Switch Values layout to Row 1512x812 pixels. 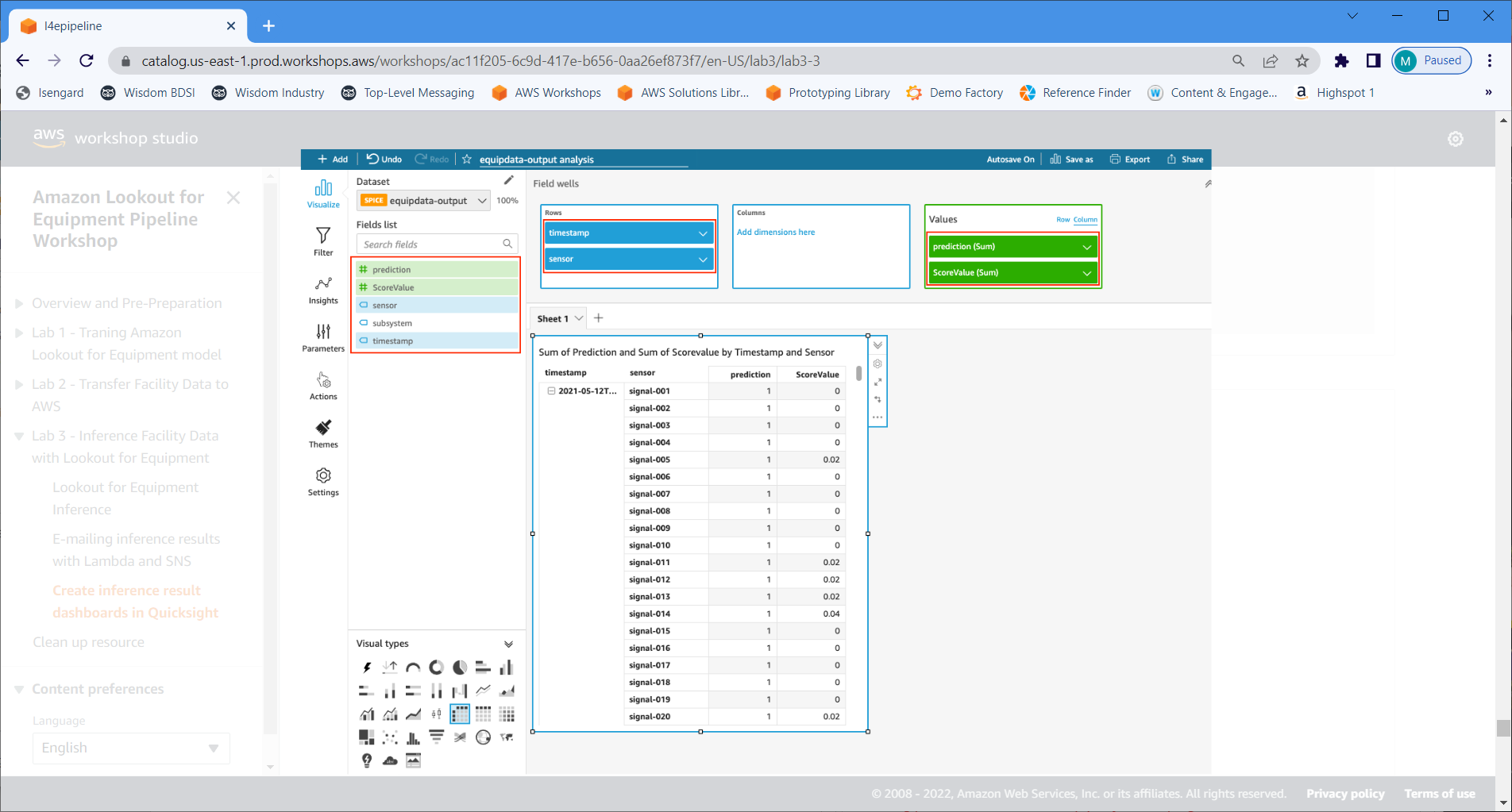[x=1063, y=220]
